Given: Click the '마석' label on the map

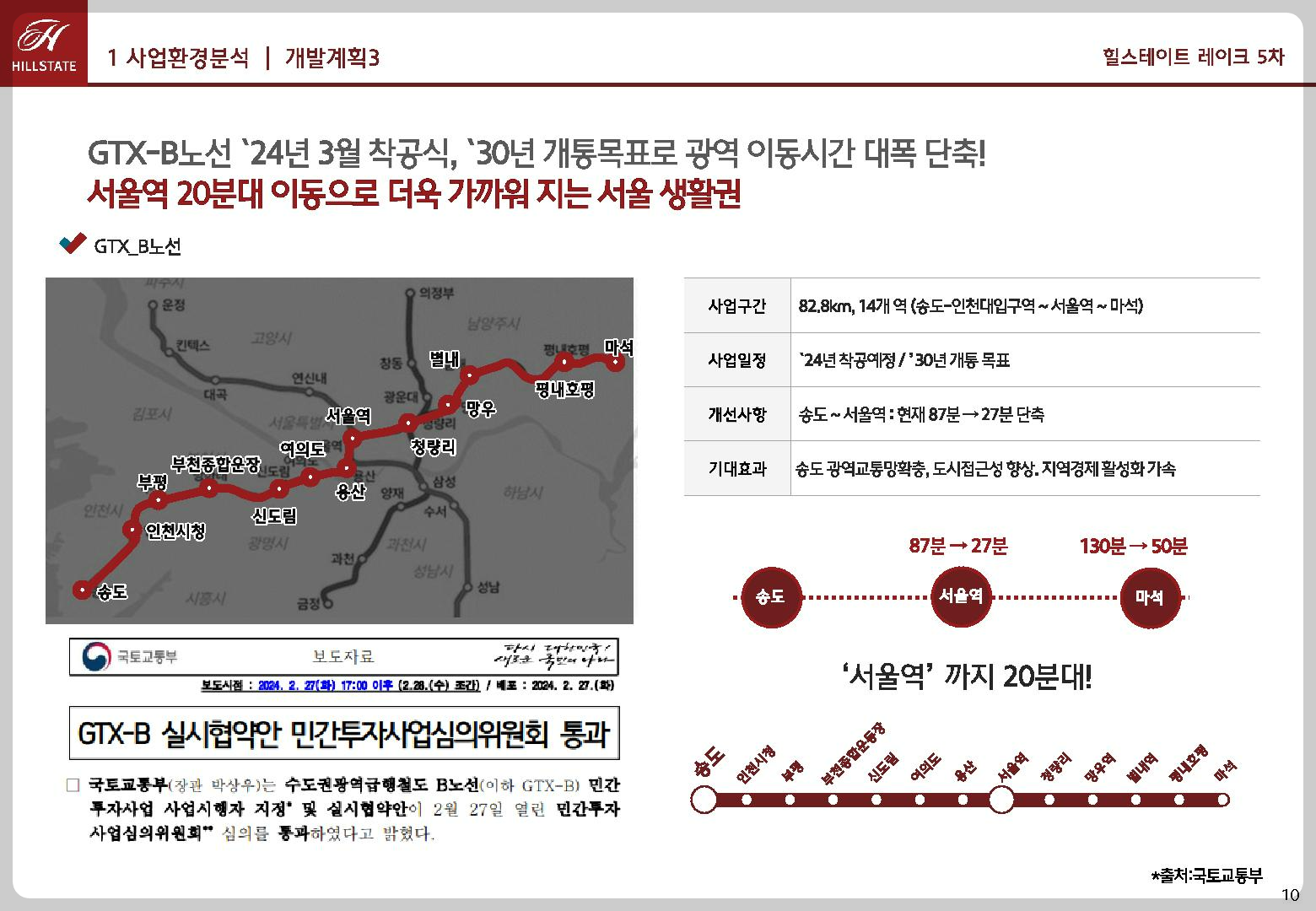Looking at the screenshot, I should [618, 347].
